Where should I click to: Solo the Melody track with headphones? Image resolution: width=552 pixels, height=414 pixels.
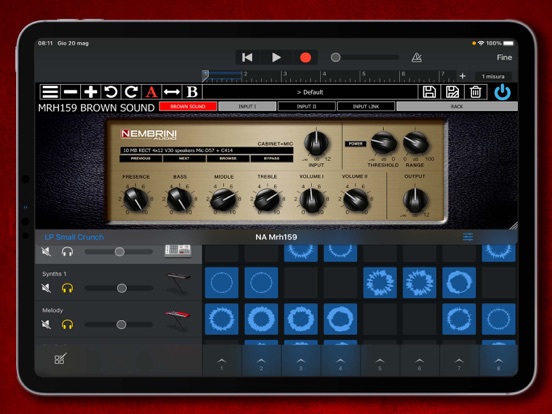coord(67,324)
